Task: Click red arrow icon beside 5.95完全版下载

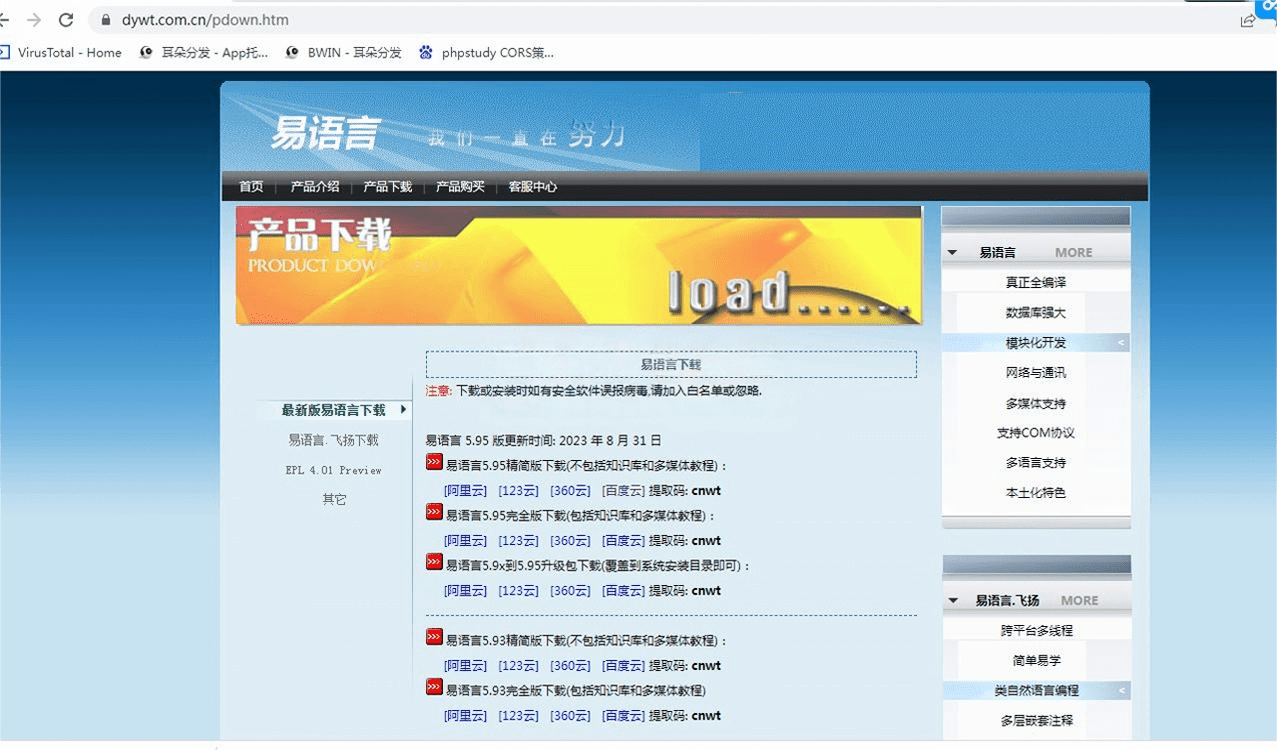Action: [x=434, y=512]
